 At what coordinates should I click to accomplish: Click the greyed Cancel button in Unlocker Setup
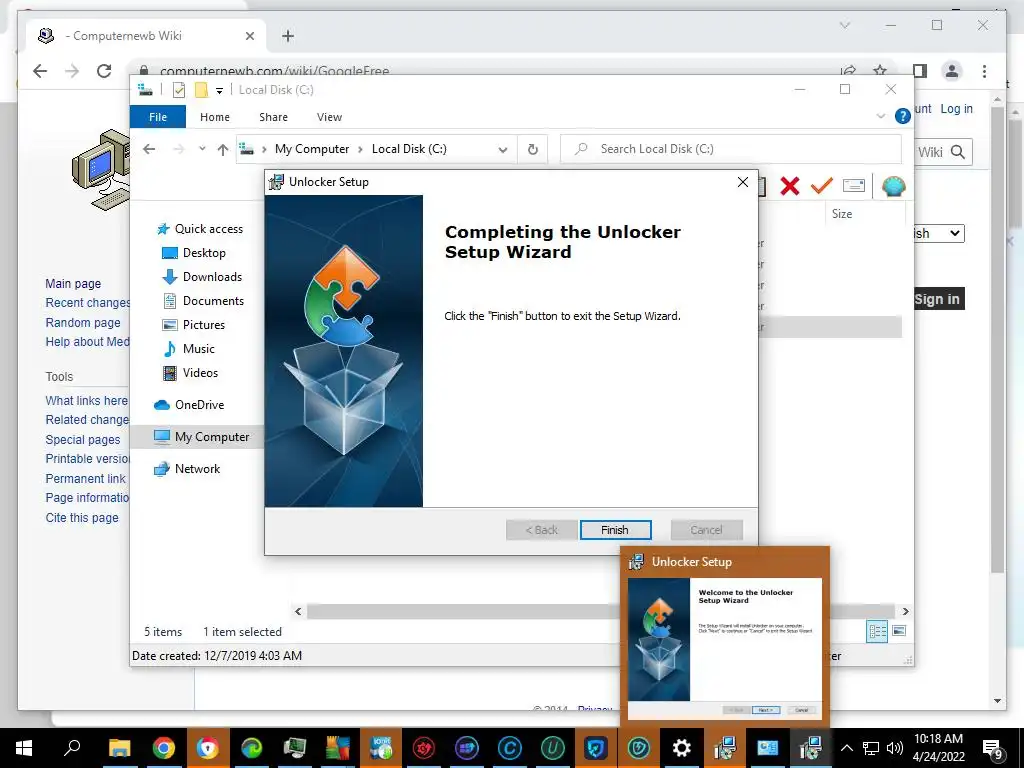click(x=707, y=530)
